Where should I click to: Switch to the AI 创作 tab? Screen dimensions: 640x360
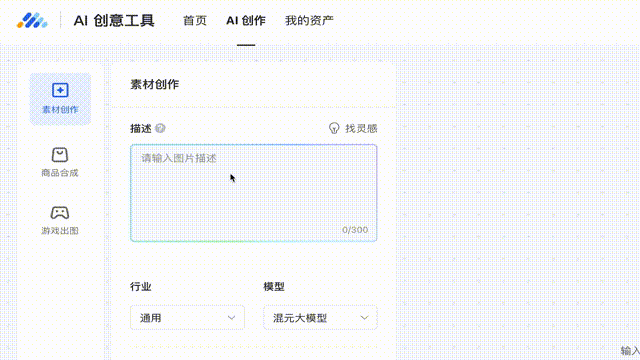[x=246, y=20]
